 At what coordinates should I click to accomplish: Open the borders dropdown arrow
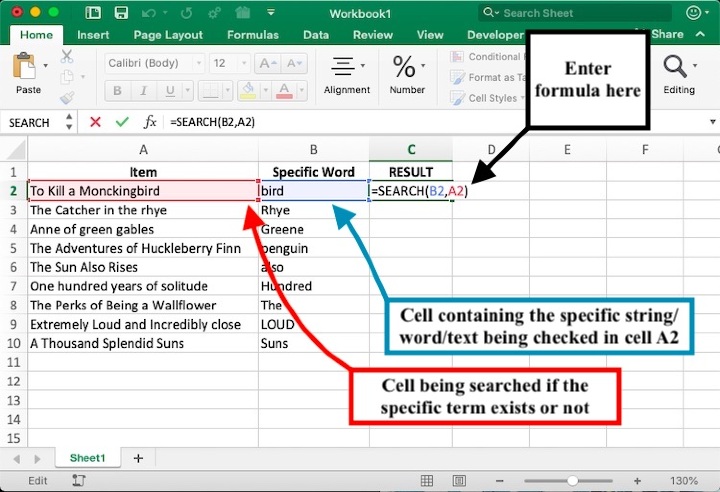click(x=227, y=90)
